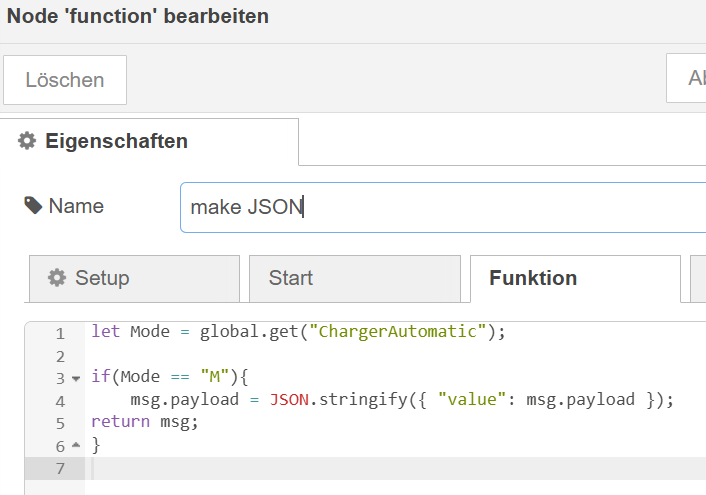
Task: Click the dialog title 'Node function bearbeiten'
Action: (x=138, y=17)
